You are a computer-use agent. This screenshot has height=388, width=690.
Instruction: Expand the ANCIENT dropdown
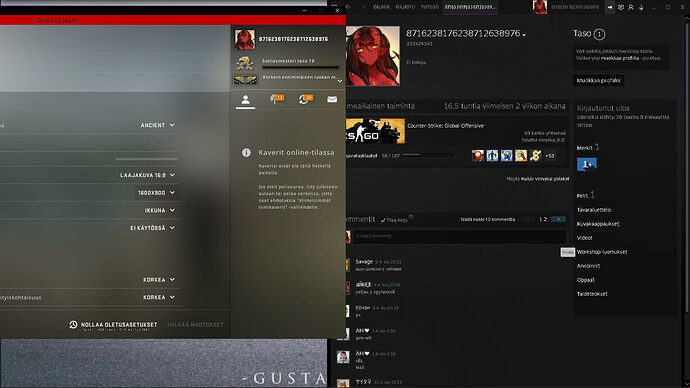click(x=158, y=125)
